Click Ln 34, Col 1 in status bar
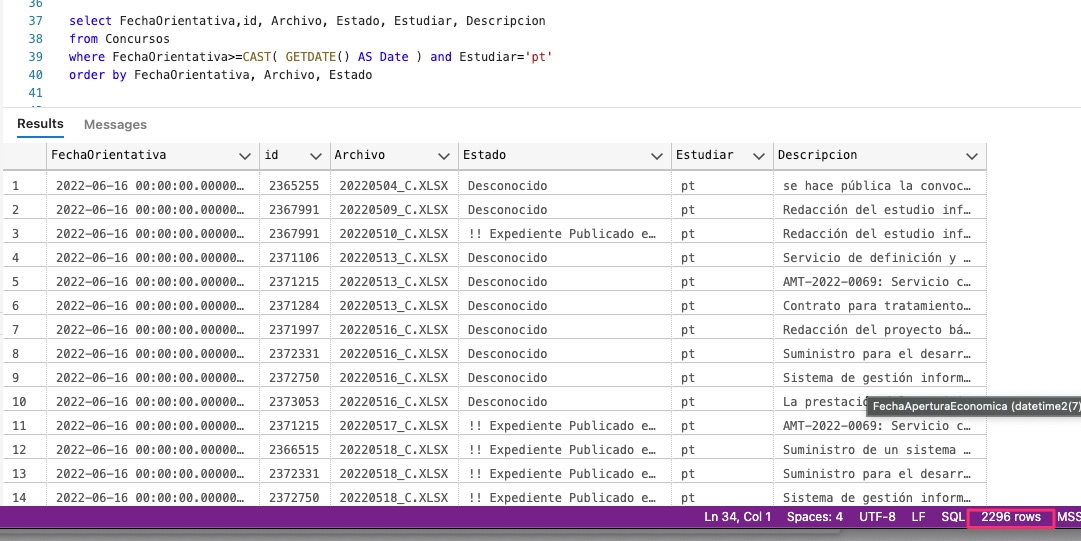This screenshot has width=1081, height=541. pos(738,517)
